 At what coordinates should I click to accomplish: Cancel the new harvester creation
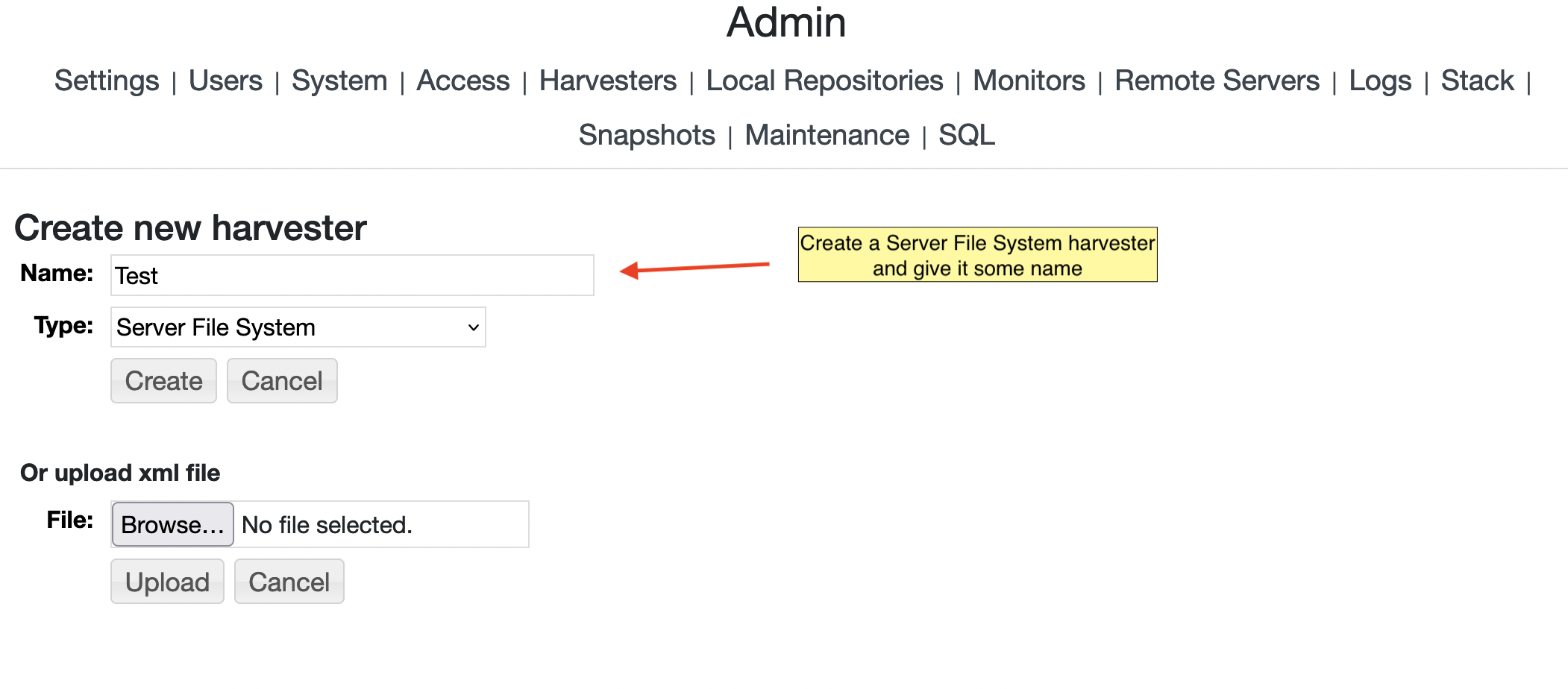click(x=282, y=381)
